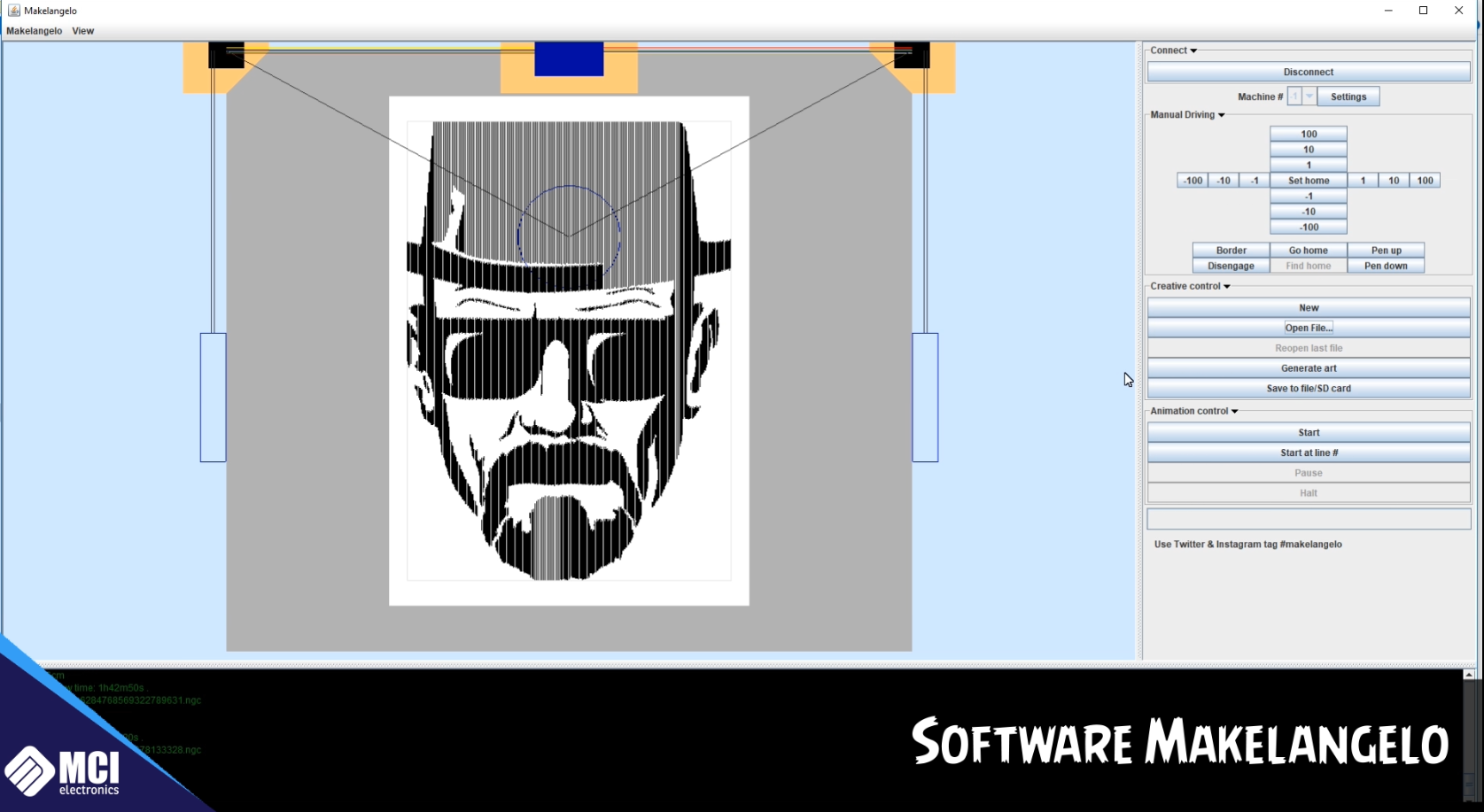The image size is (1484, 812).
Task: Click the Pen up button
Action: click(x=1386, y=251)
